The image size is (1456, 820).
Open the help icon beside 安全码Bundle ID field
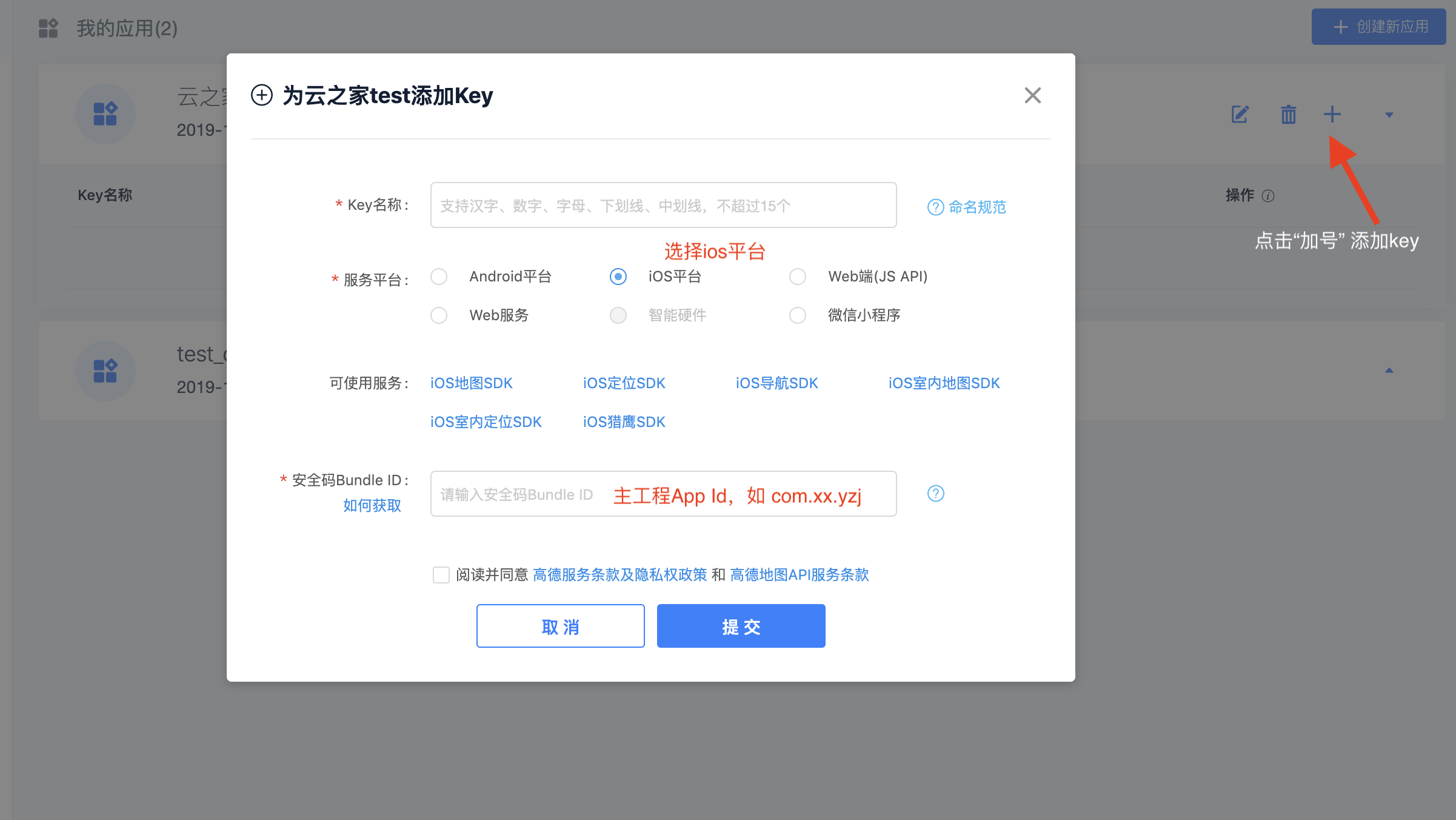[935, 494]
